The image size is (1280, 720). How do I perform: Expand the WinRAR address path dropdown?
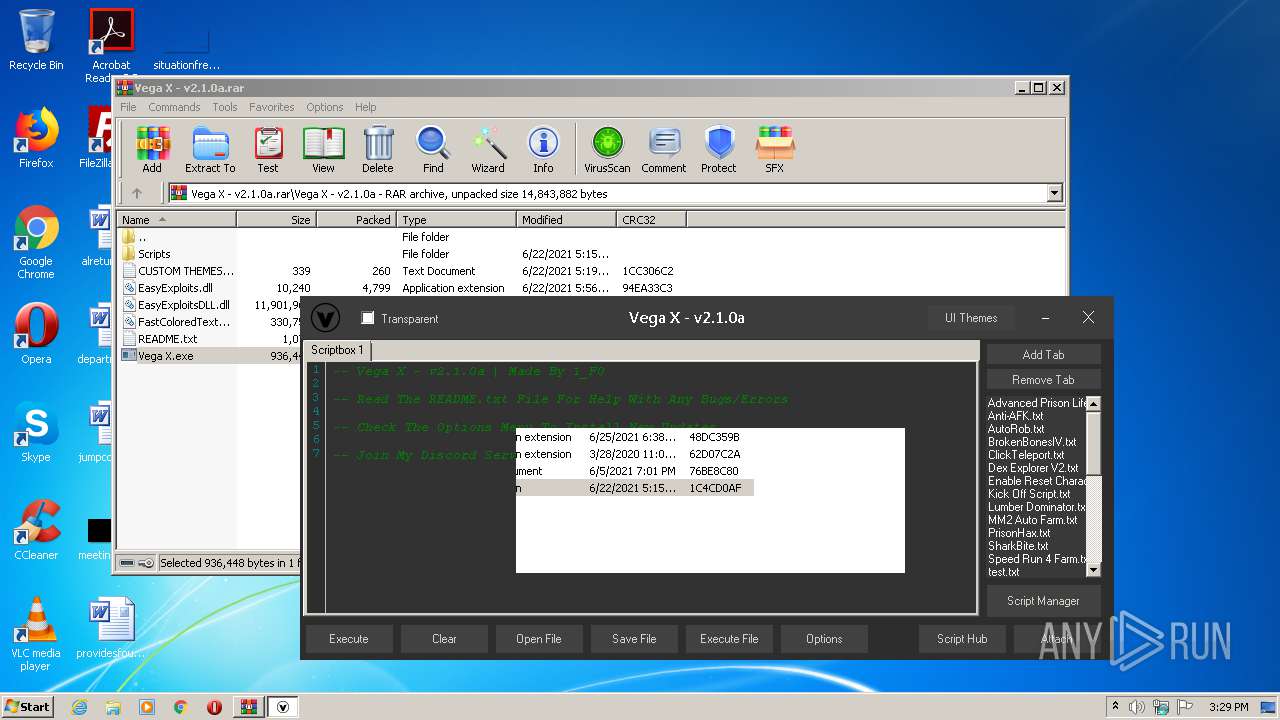pyautogui.click(x=1054, y=193)
